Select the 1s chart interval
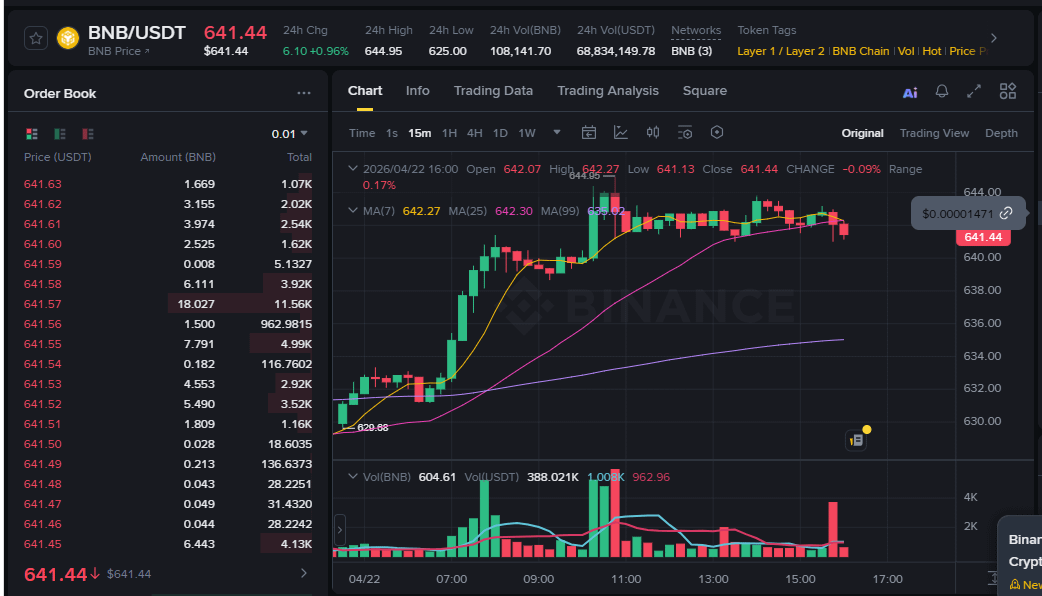 (x=392, y=134)
